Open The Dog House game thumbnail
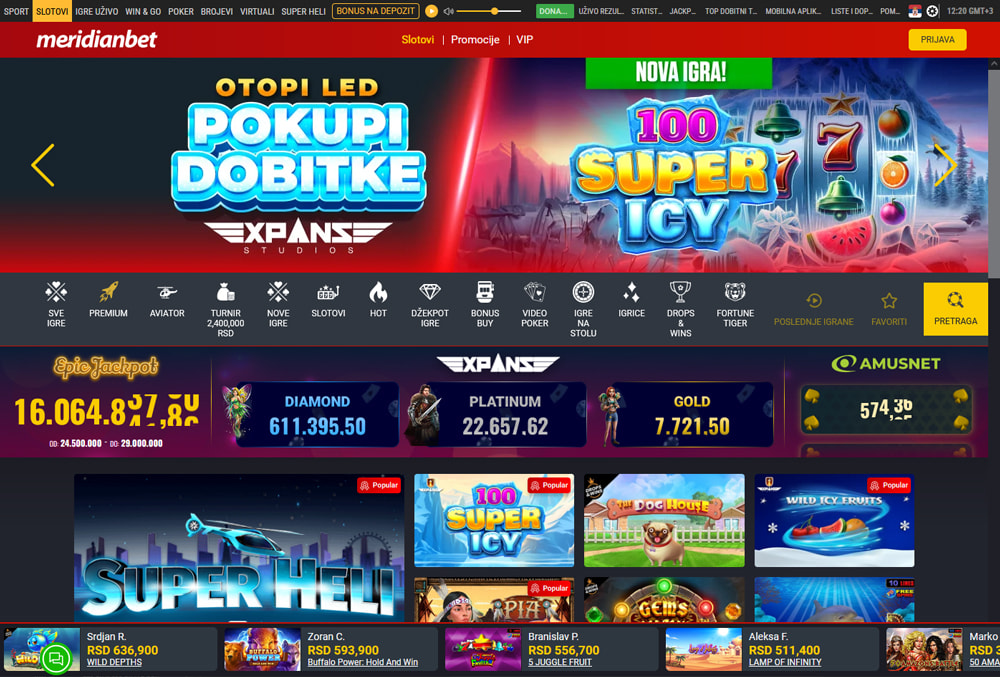The image size is (1000, 677). tap(664, 520)
